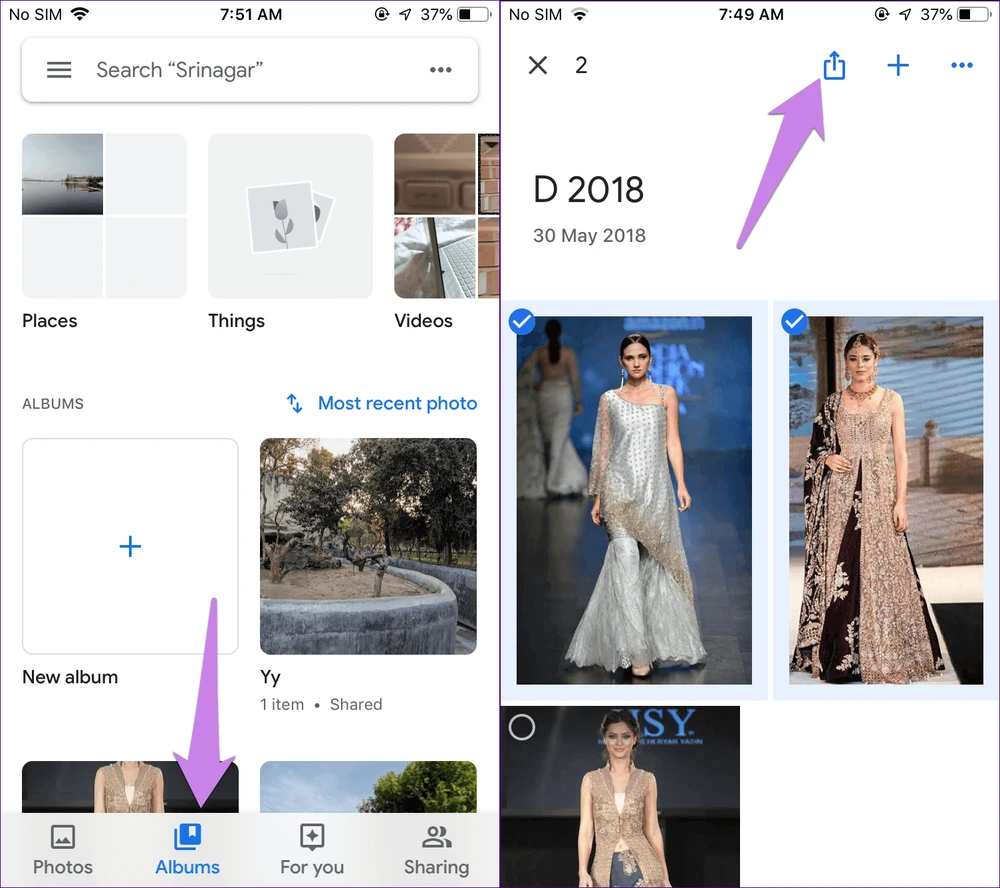Open the Sharing tab
The height and width of the screenshot is (888, 1000).
pos(436,850)
